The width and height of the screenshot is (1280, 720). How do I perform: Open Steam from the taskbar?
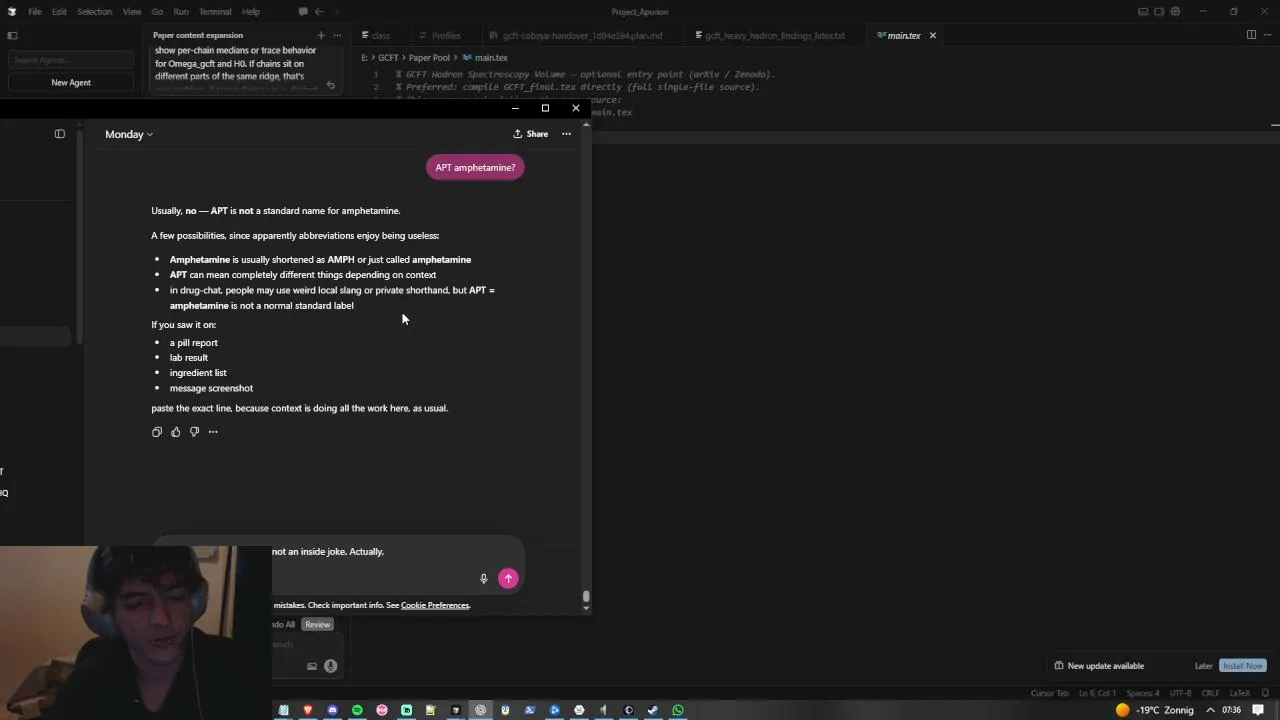pos(653,710)
